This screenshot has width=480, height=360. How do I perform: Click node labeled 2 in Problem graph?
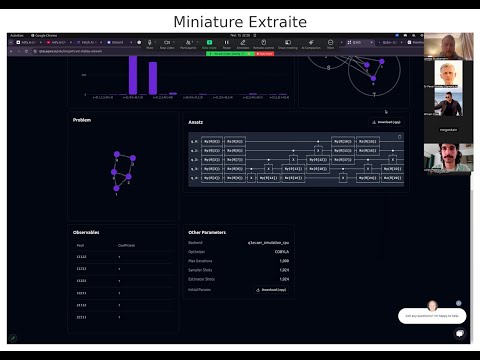pos(128,176)
